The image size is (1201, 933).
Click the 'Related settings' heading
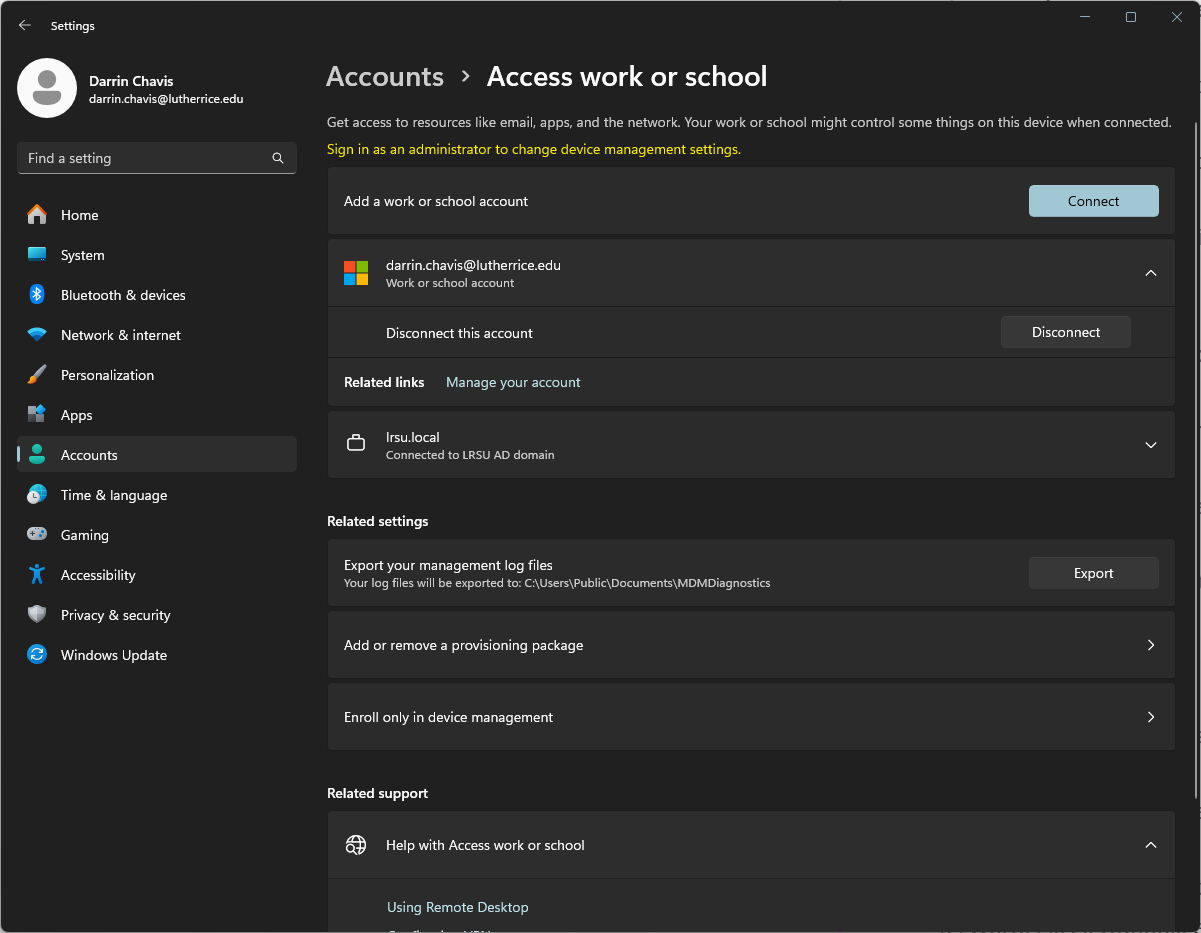tap(378, 521)
